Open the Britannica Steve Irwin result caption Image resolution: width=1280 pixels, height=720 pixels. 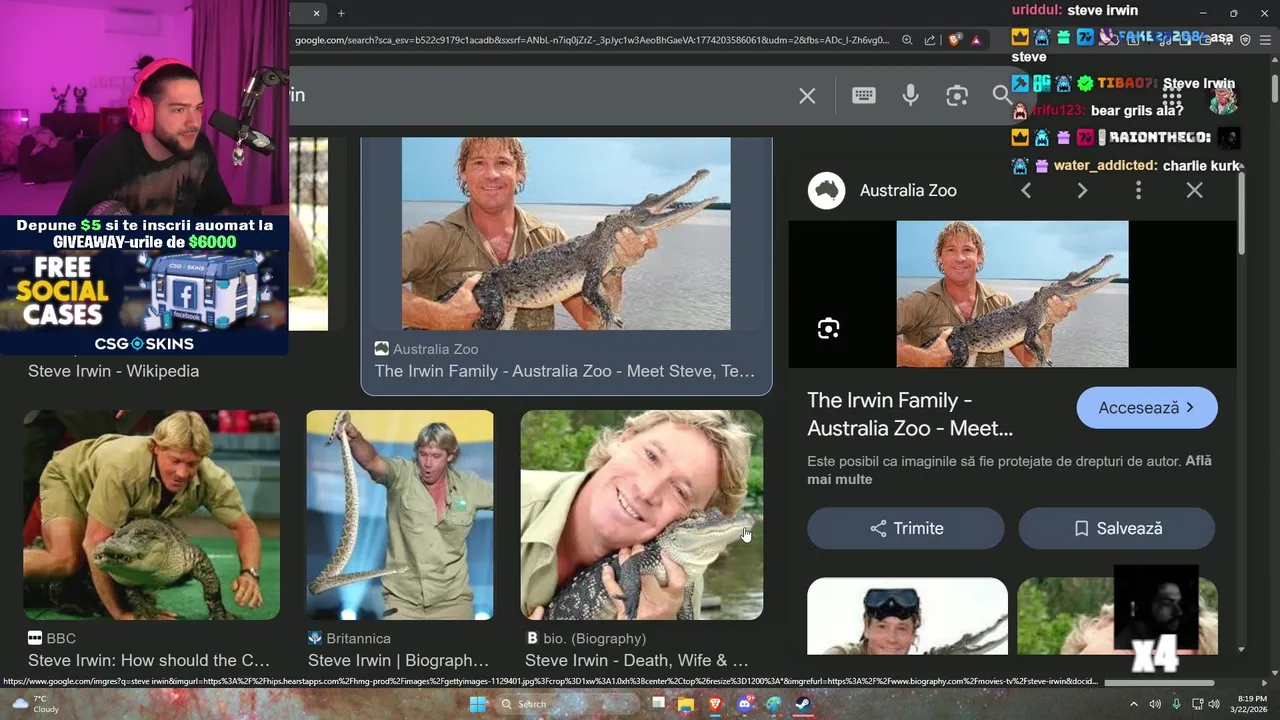tap(398, 660)
